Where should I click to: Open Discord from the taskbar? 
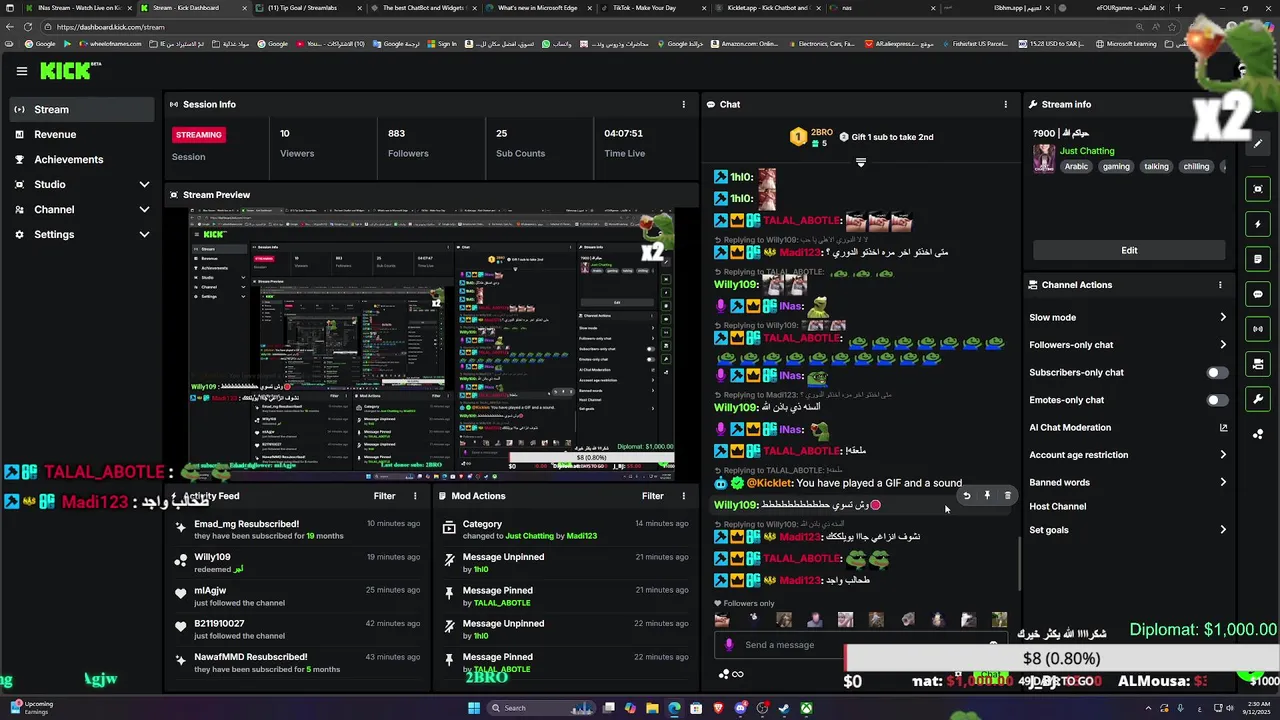(x=740, y=708)
